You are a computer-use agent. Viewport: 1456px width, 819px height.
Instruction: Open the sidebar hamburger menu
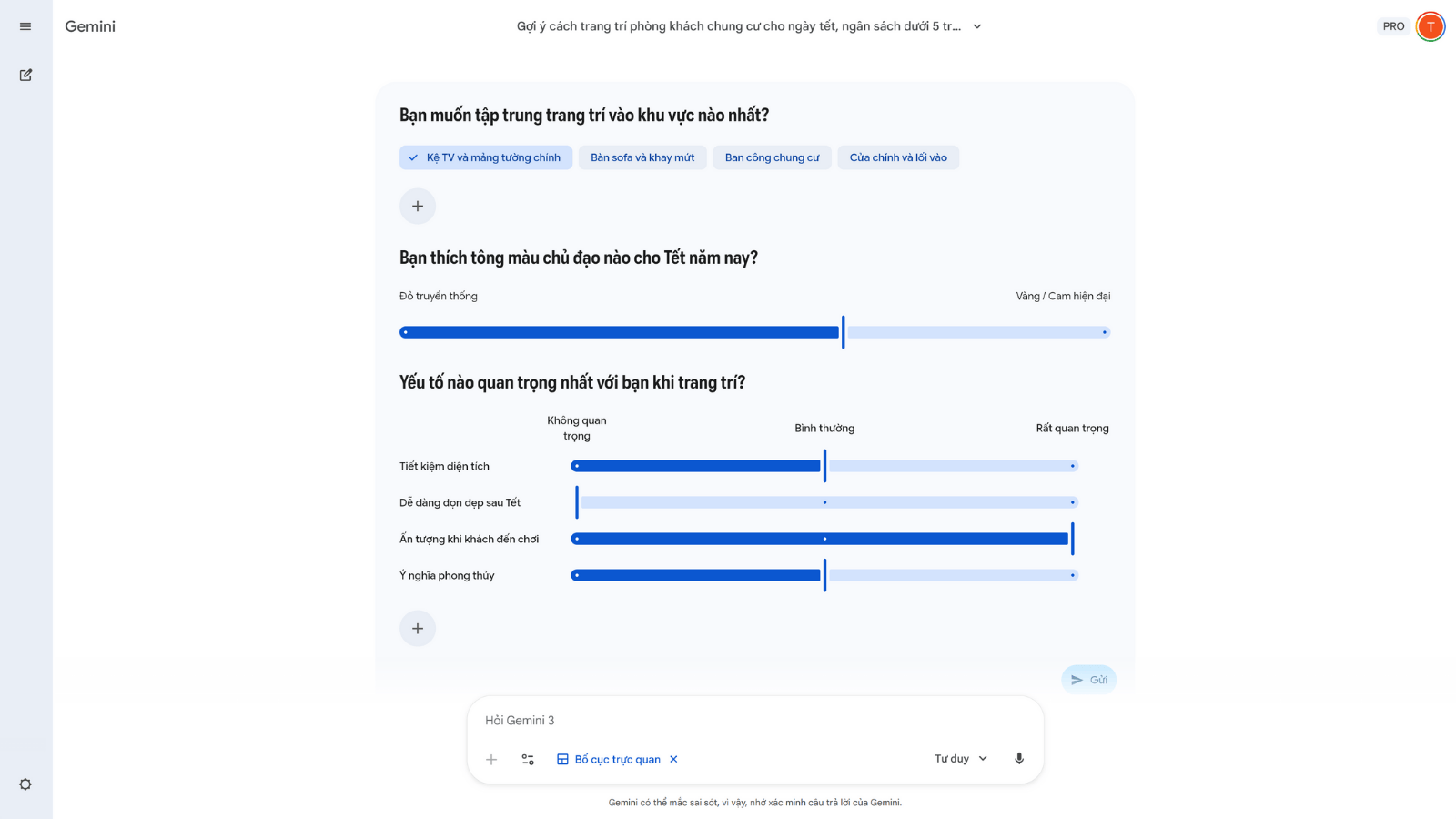pyautogui.click(x=25, y=25)
